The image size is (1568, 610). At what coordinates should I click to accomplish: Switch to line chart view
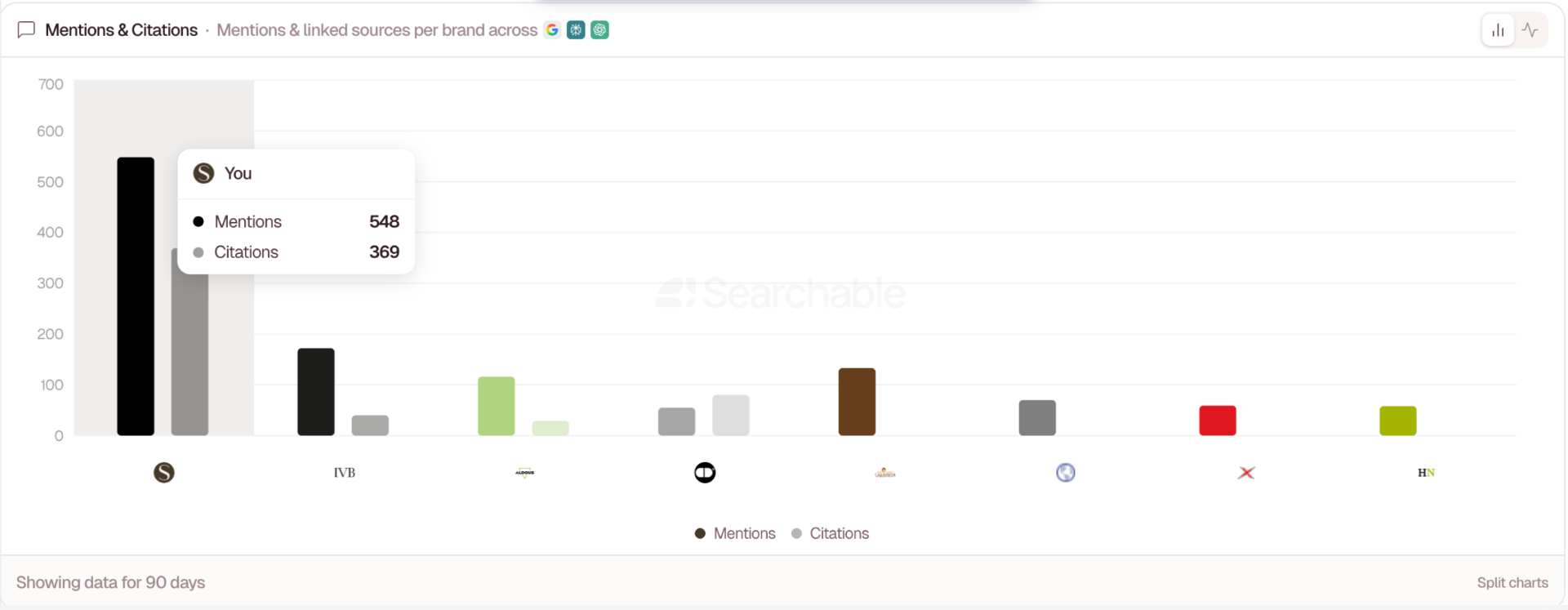pyautogui.click(x=1530, y=30)
